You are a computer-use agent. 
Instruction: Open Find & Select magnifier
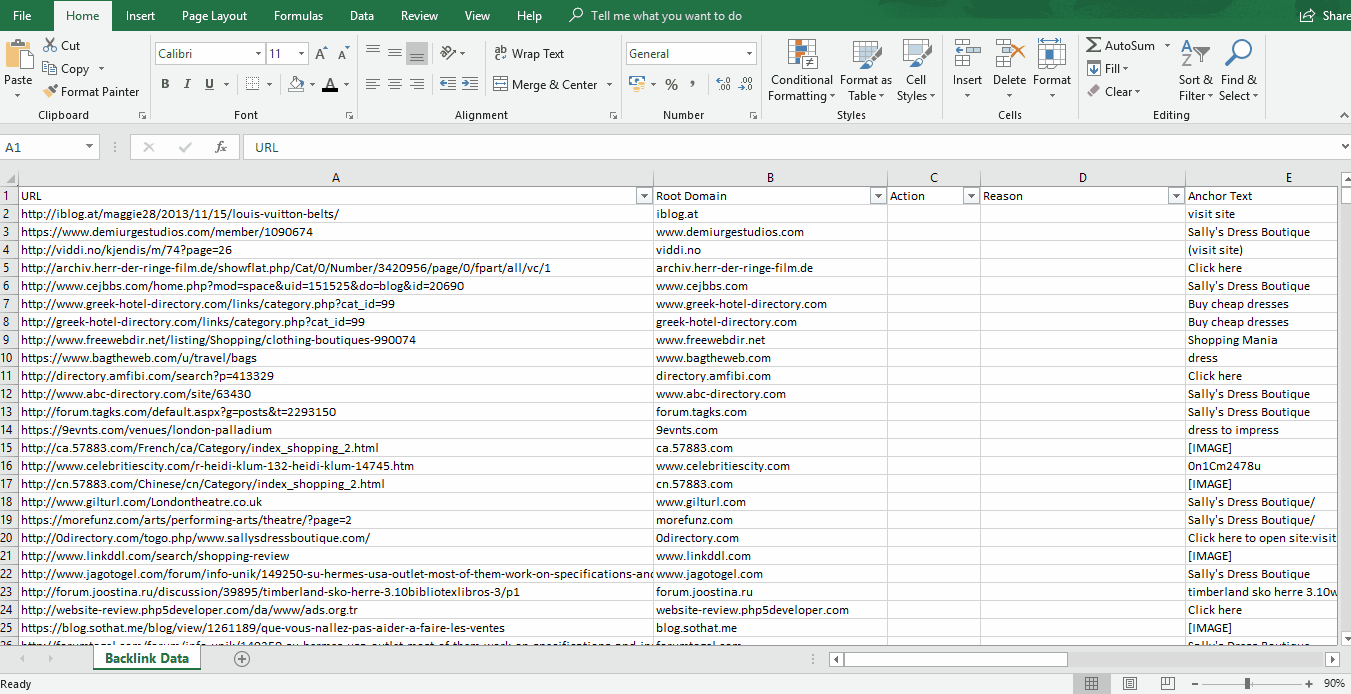point(1238,70)
